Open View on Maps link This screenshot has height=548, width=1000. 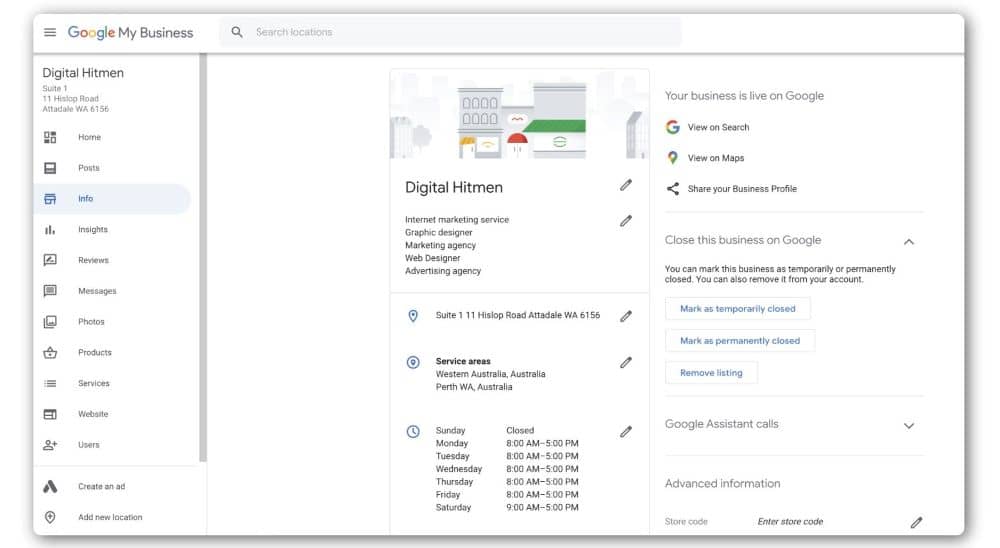(x=716, y=158)
